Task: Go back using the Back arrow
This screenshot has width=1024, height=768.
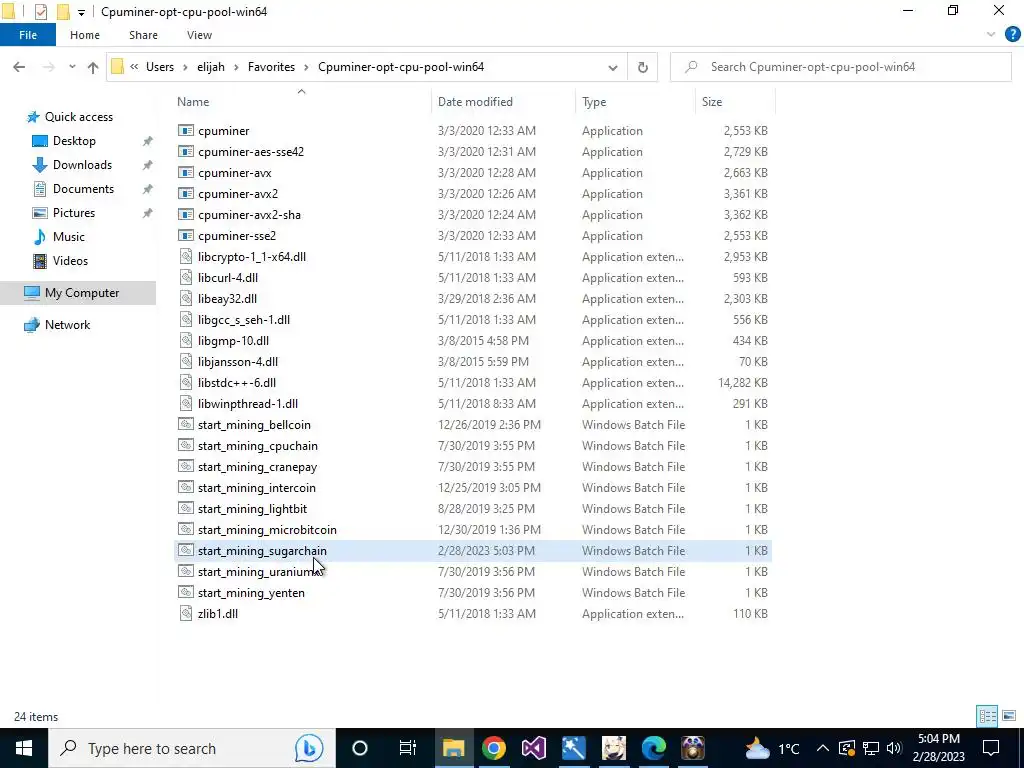Action: 19,67
